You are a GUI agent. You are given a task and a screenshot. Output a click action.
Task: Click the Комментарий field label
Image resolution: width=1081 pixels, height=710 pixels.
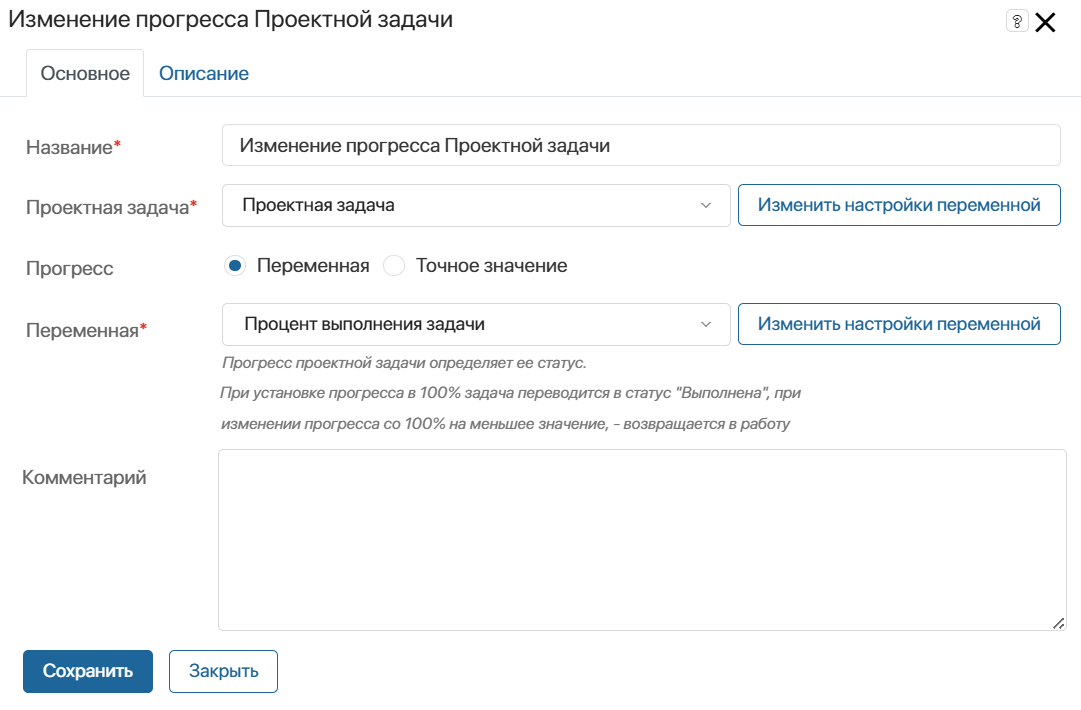click(84, 477)
